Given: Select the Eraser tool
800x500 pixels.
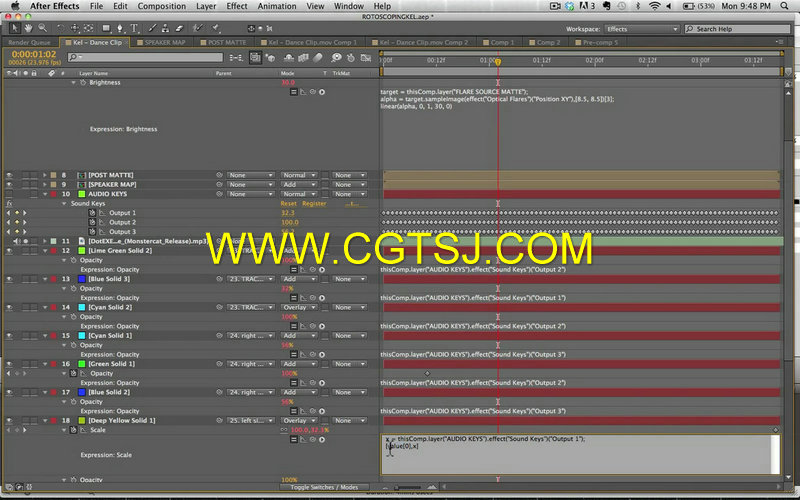Looking at the screenshot, I should pos(179,29).
